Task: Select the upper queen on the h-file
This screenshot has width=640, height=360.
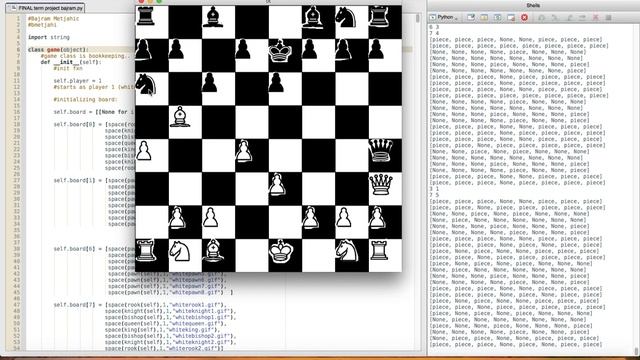Action: [380, 150]
